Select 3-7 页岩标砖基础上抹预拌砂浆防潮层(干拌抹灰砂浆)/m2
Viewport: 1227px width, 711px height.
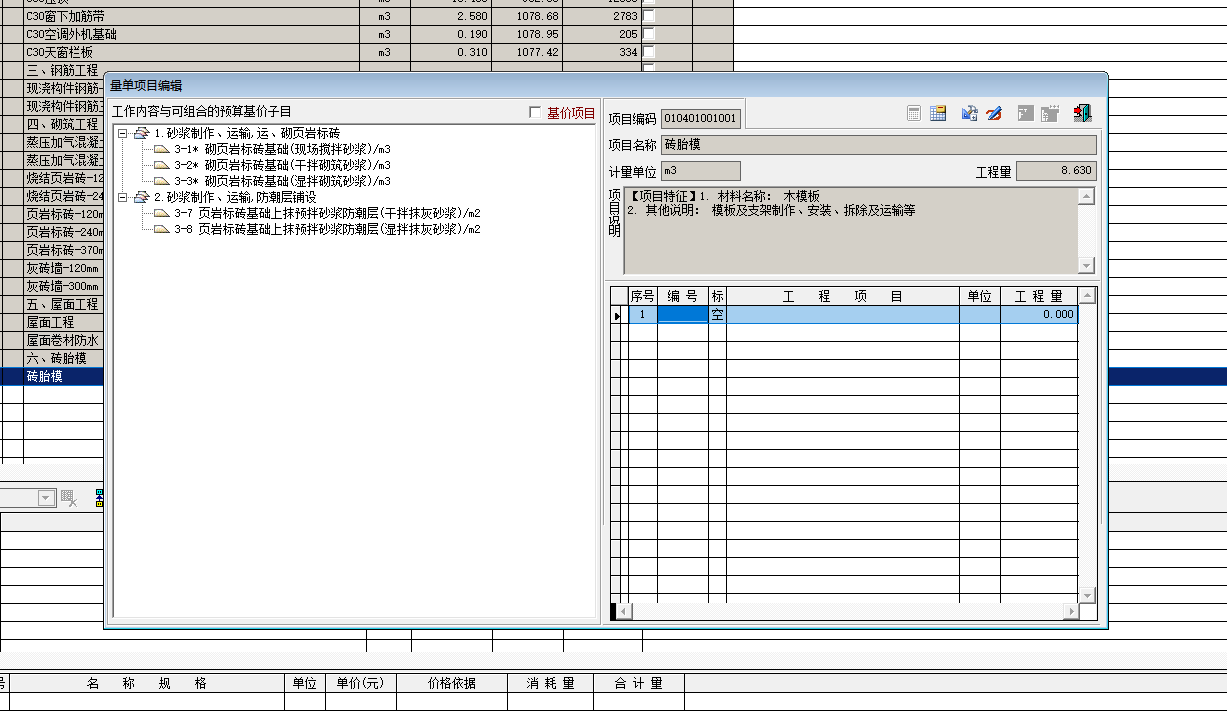(327, 213)
